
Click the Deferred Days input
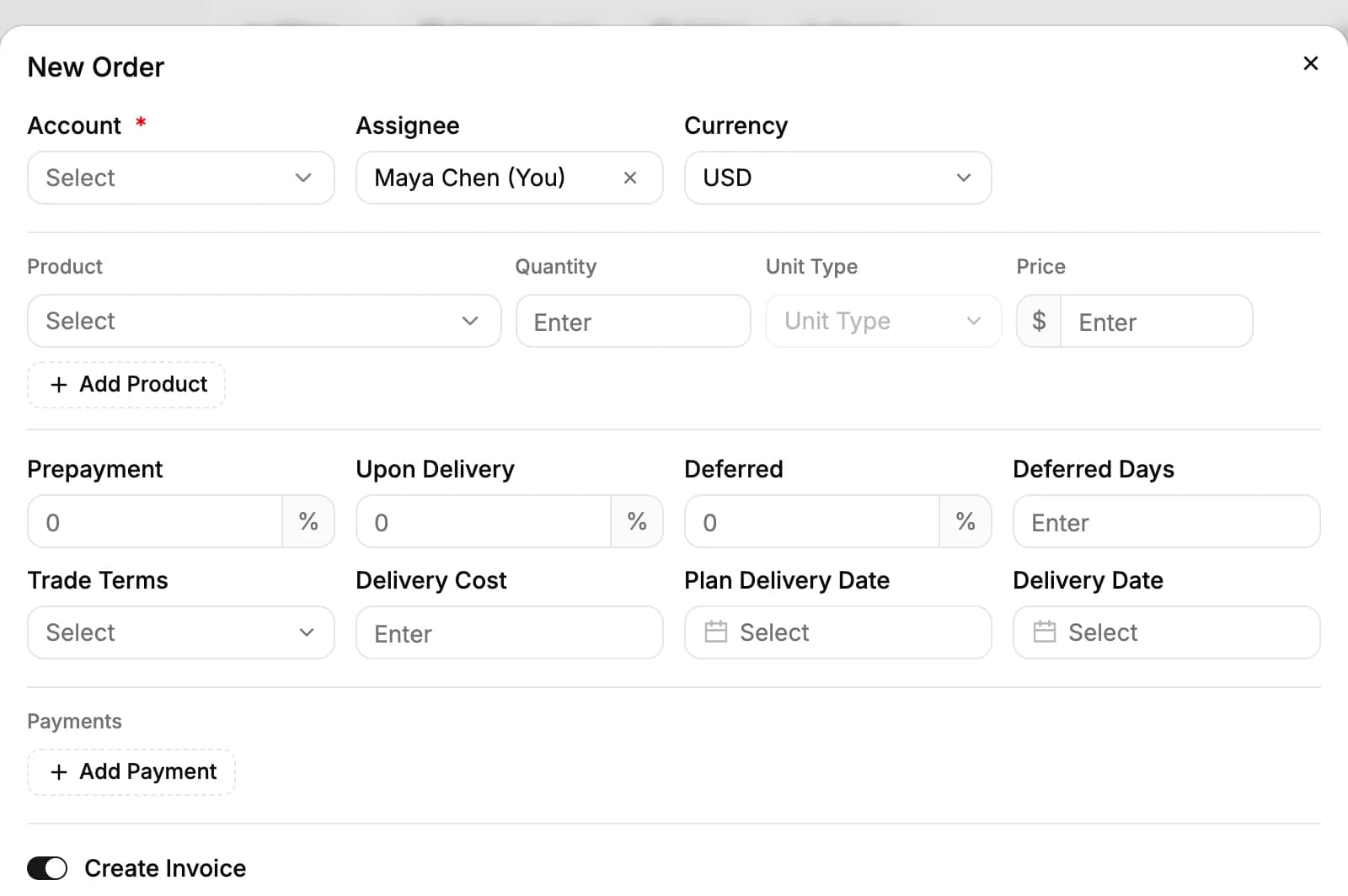pyautogui.click(x=1166, y=521)
